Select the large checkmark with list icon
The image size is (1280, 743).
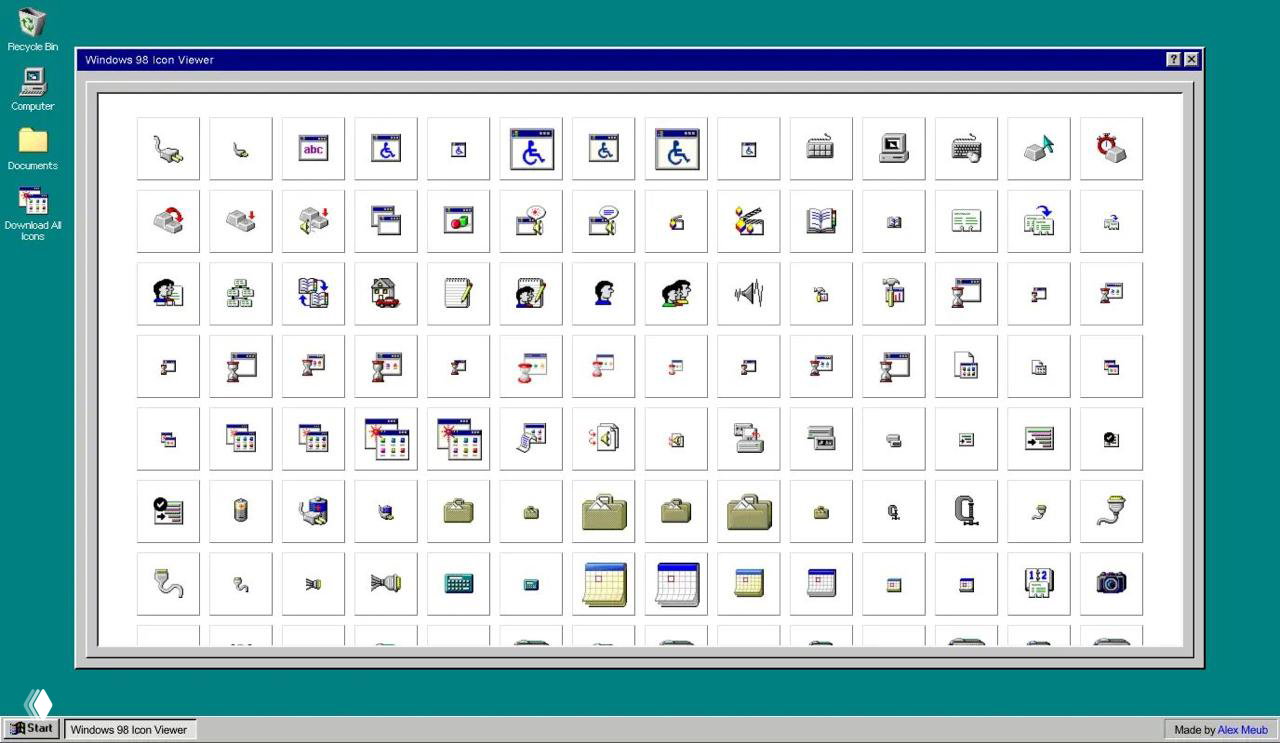168,511
